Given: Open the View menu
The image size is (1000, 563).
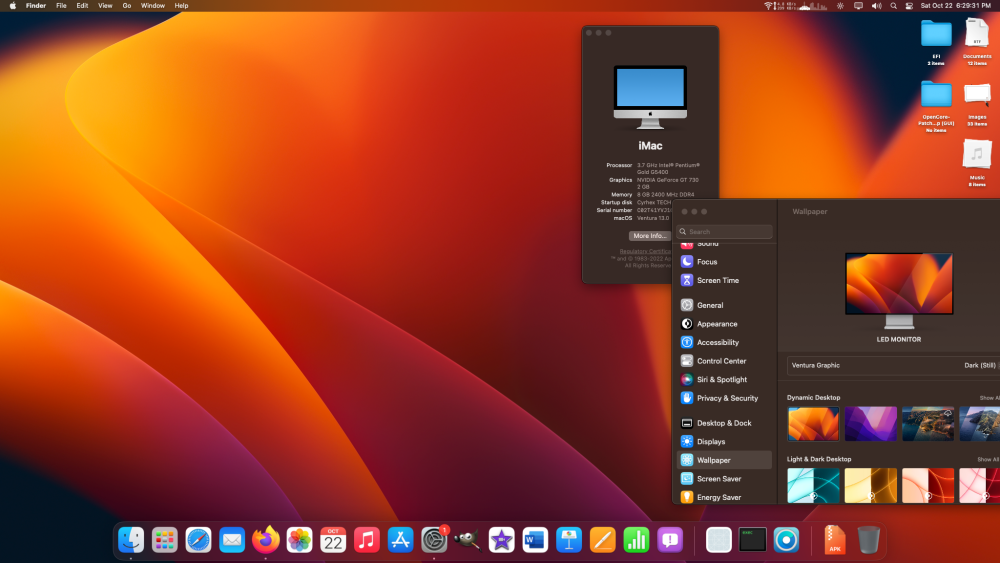Looking at the screenshot, I should pyautogui.click(x=105, y=6).
